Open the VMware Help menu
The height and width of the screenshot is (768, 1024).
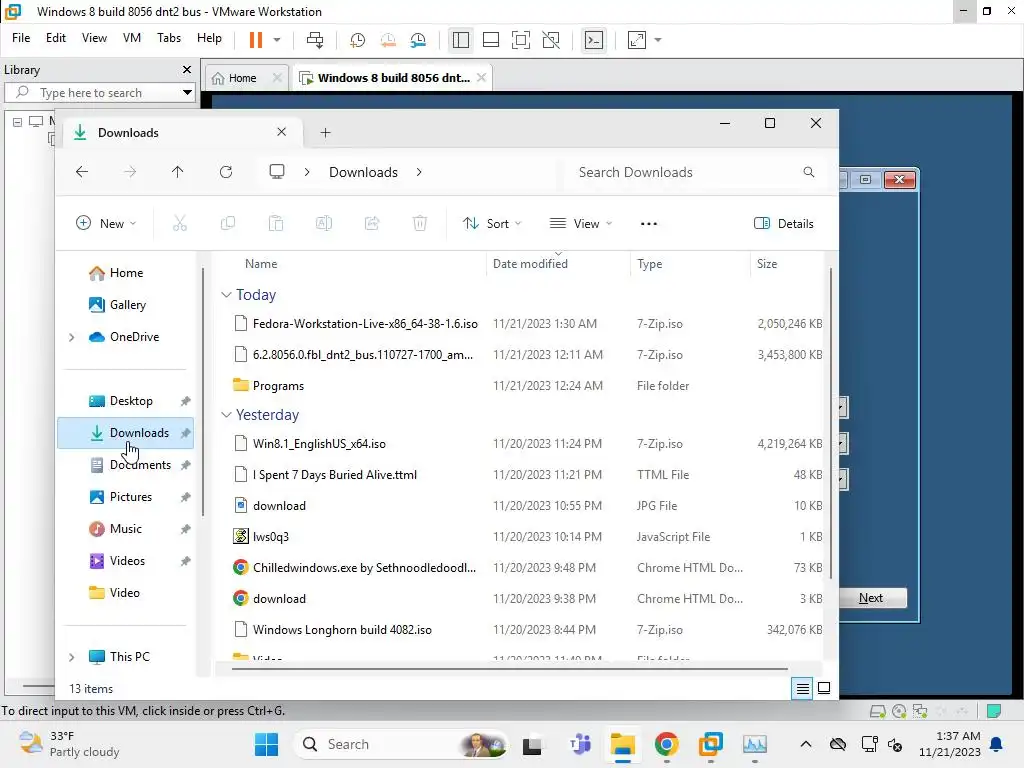(x=209, y=38)
